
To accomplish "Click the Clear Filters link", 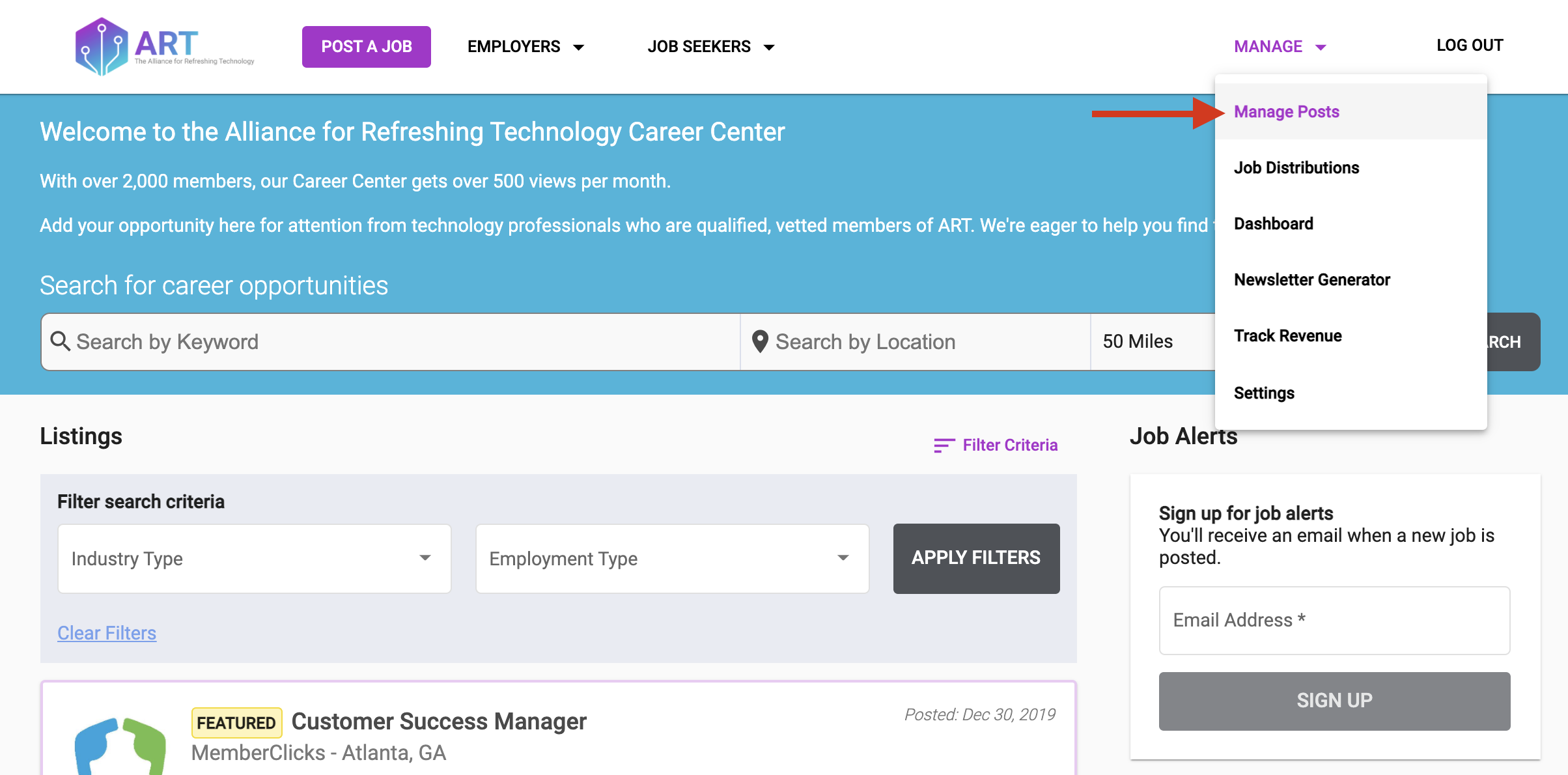I will [x=106, y=632].
